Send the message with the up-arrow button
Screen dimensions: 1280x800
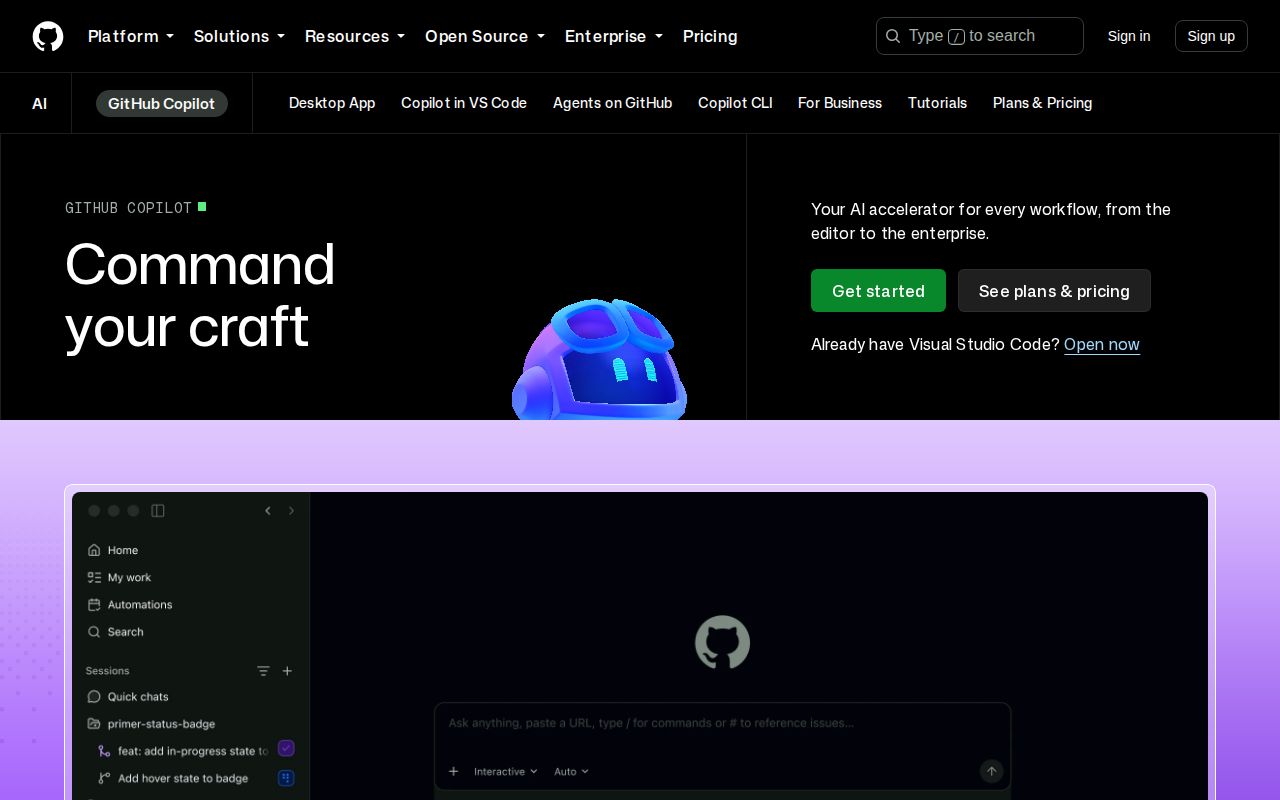pyautogui.click(x=991, y=771)
